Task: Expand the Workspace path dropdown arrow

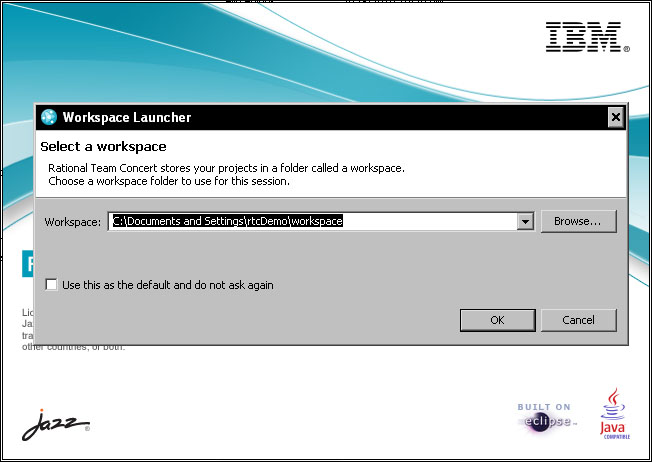Action: tap(525, 222)
